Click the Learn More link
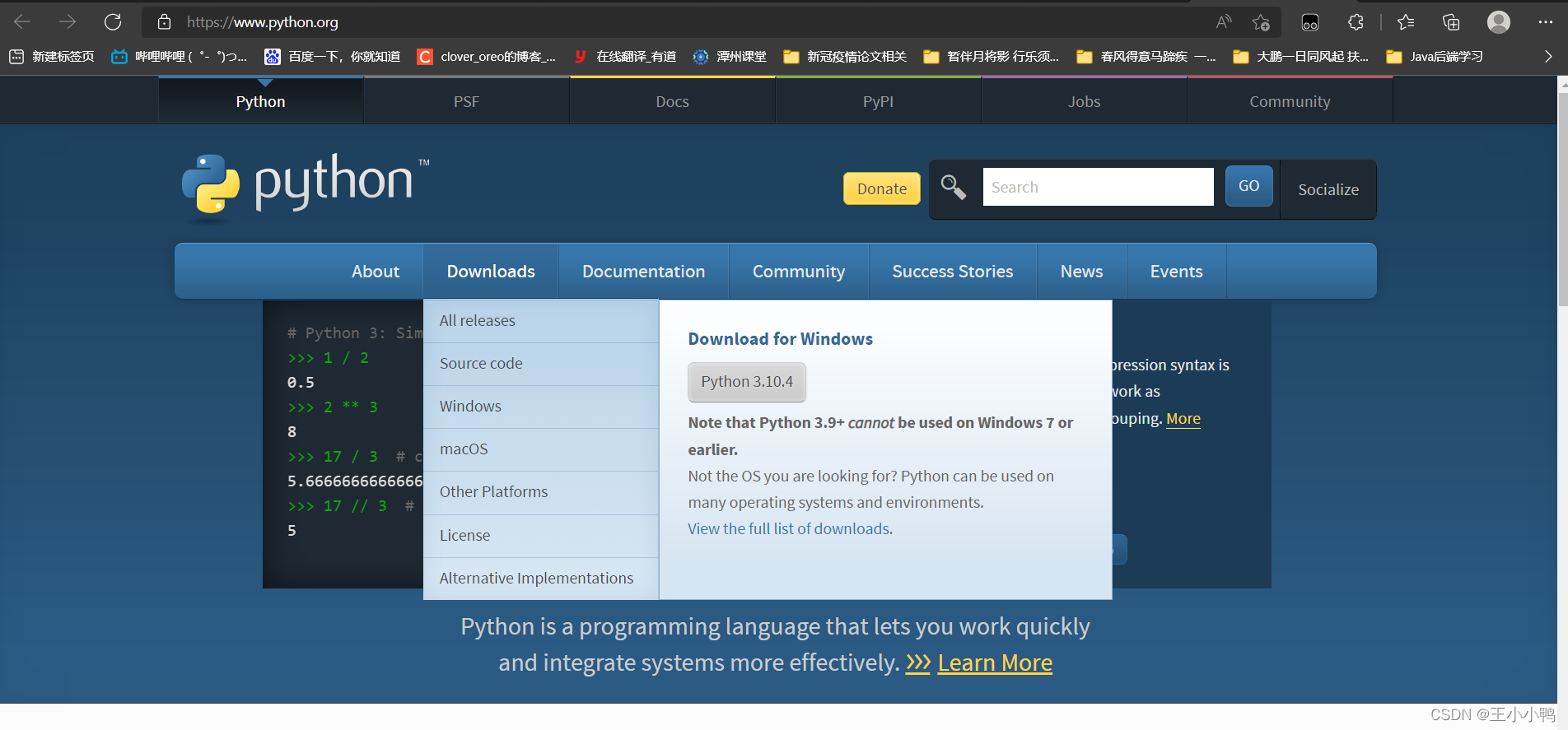 tap(995, 663)
